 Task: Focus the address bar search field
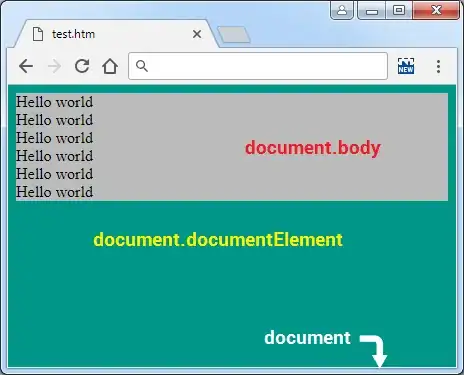tap(258, 66)
